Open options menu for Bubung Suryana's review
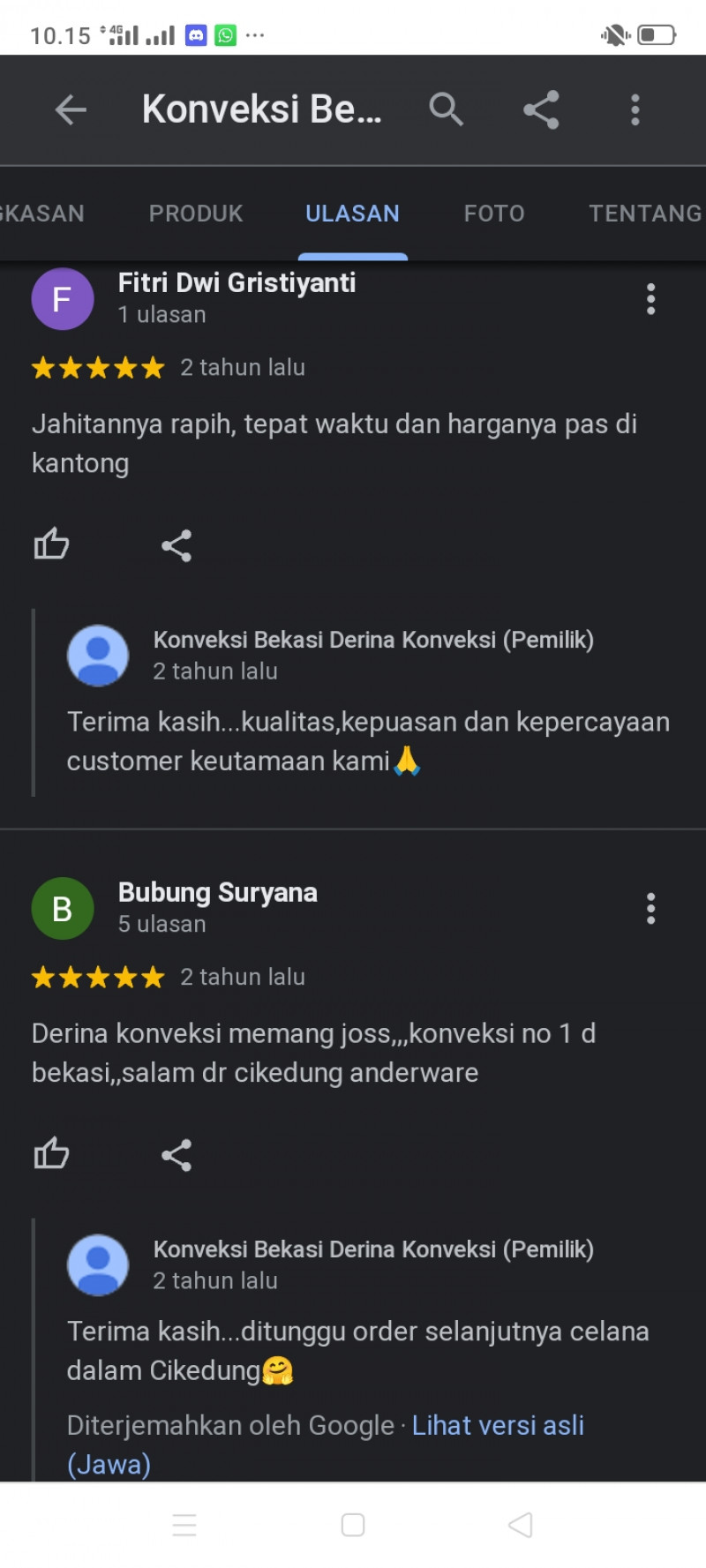Screen dimensions: 706x1568 [x=650, y=908]
